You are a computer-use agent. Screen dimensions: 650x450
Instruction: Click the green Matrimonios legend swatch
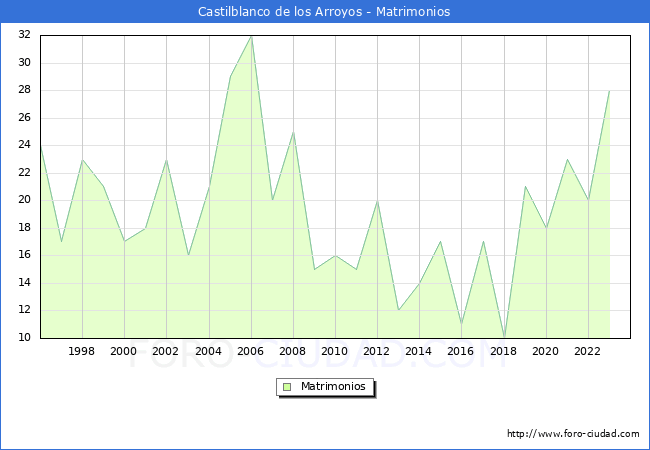287,386
